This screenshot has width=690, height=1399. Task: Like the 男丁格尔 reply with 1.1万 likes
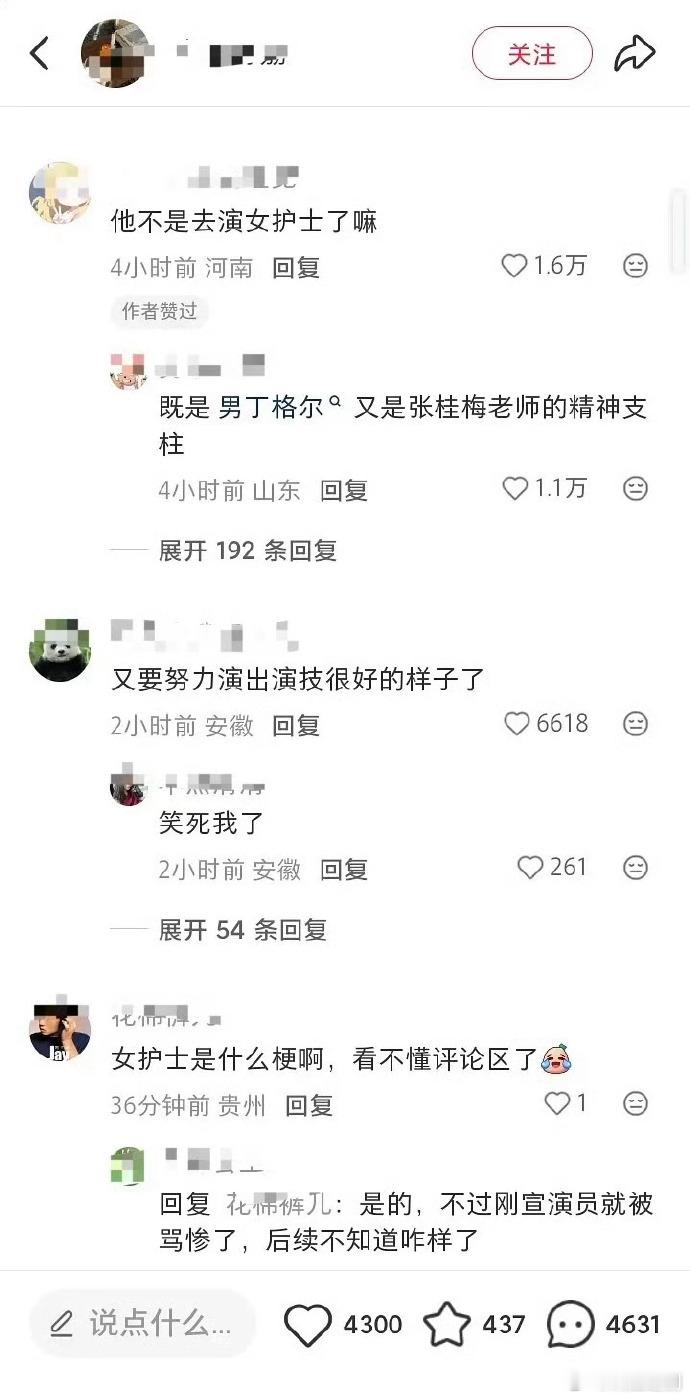(x=513, y=488)
